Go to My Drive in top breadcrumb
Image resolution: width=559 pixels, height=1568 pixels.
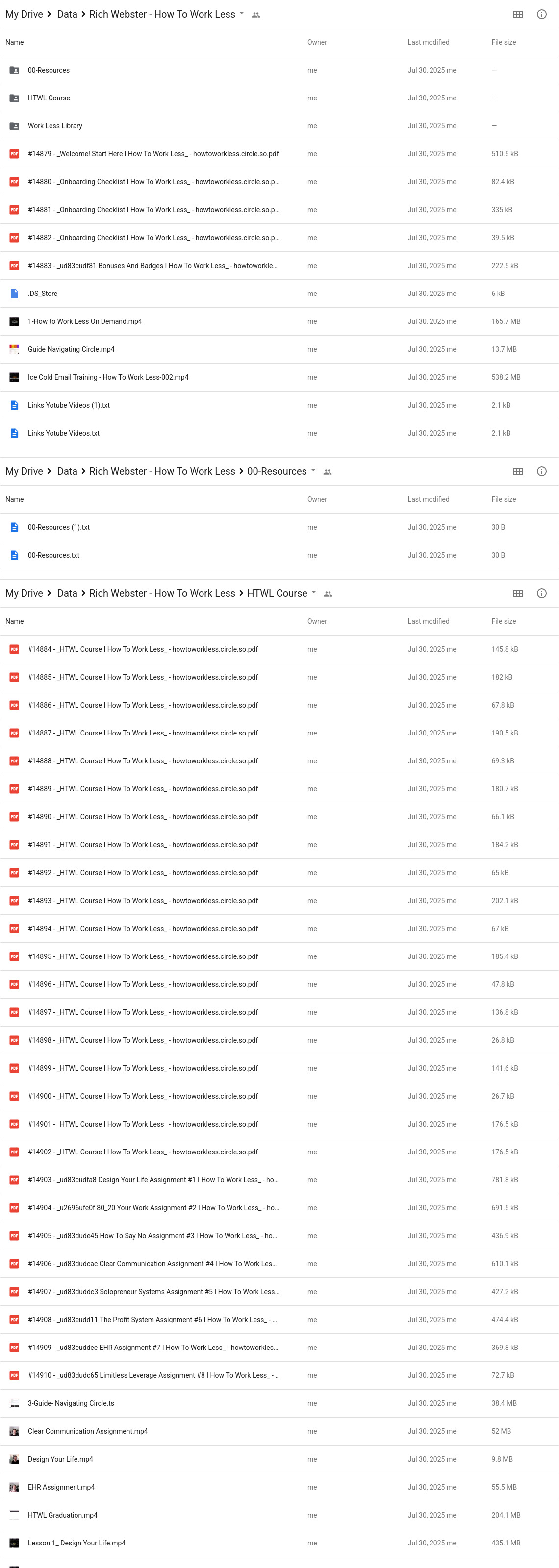coord(25,14)
